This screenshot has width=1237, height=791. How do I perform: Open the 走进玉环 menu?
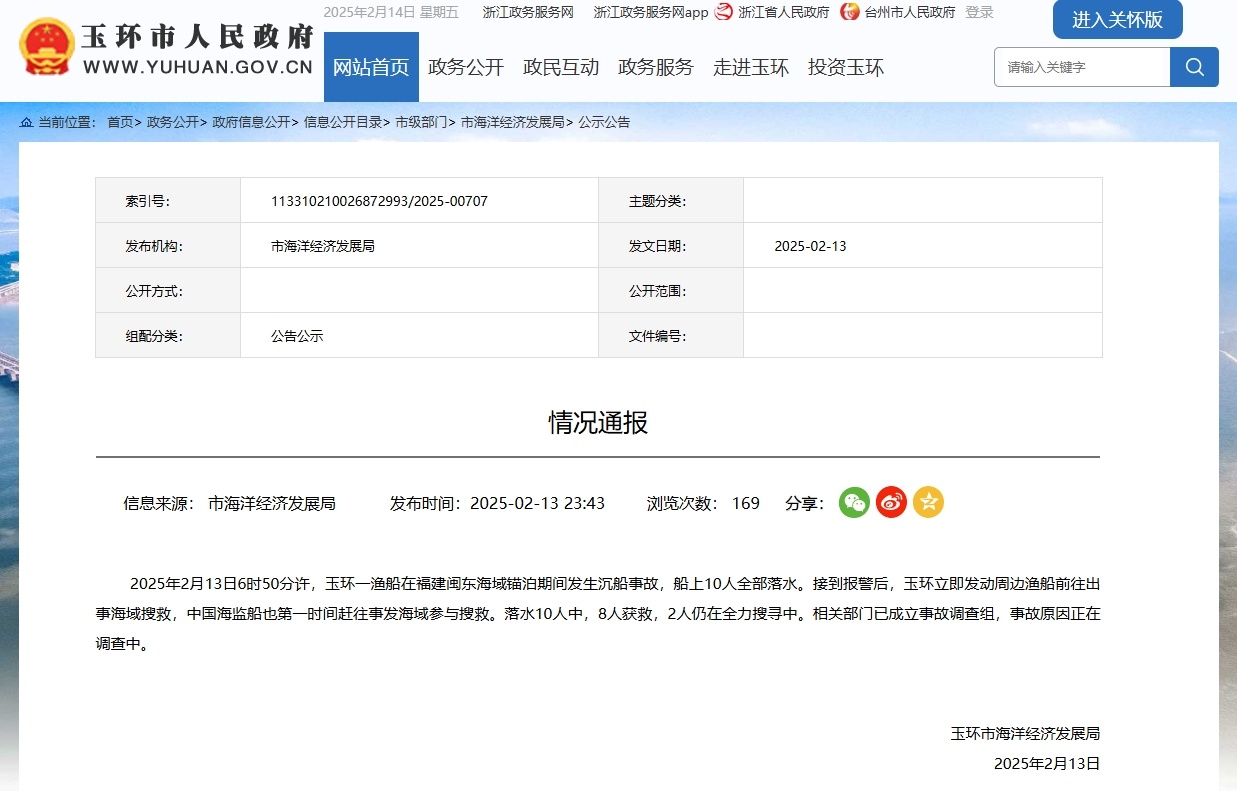coord(751,67)
